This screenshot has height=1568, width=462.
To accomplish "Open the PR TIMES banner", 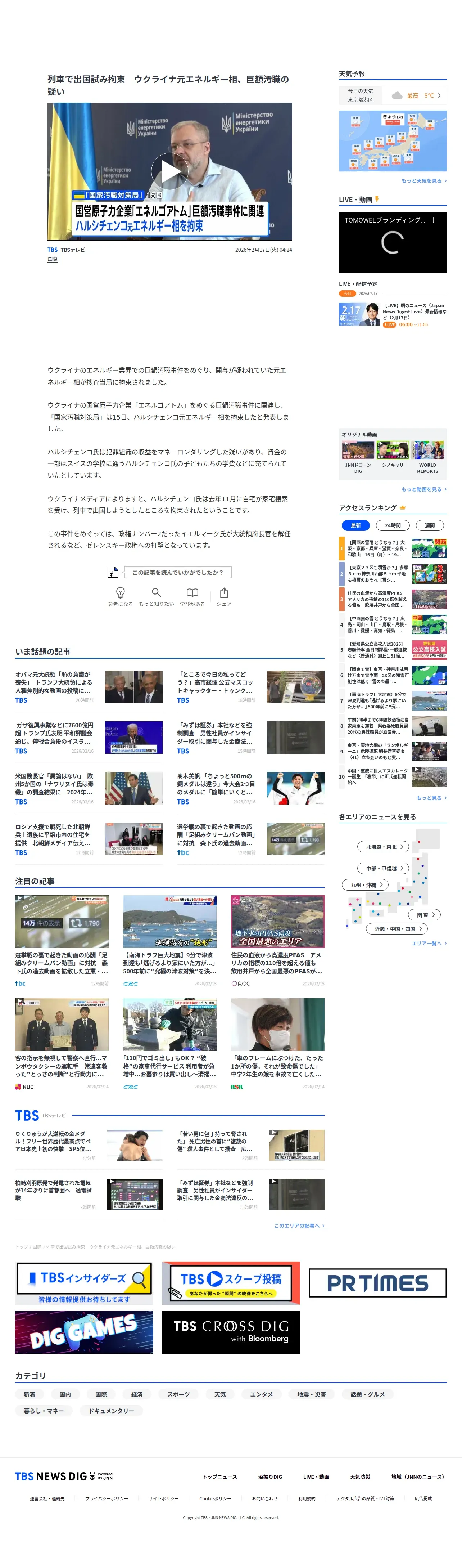I will [377, 1284].
